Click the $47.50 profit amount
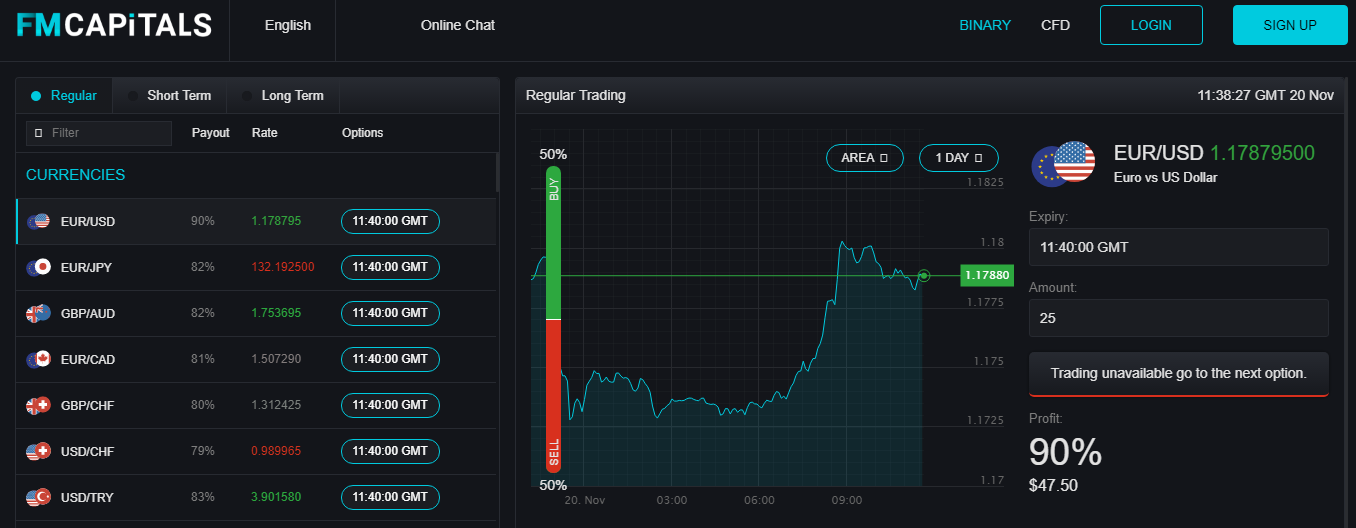The image size is (1356, 528). point(1053,486)
